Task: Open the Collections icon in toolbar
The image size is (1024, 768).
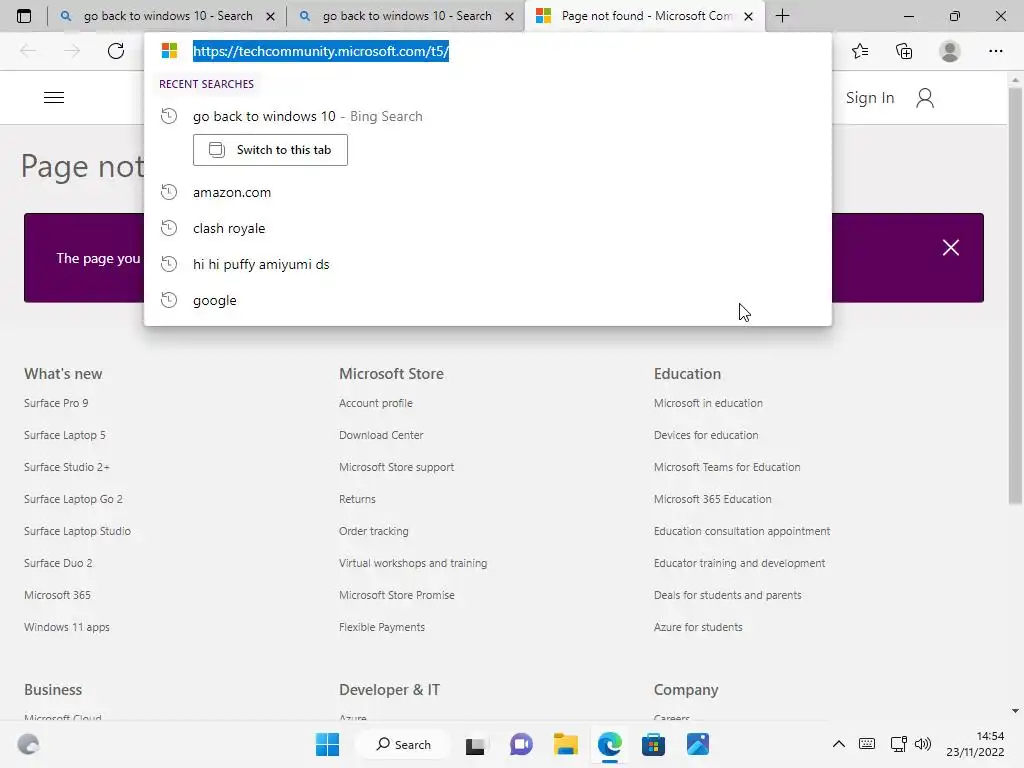Action: click(904, 51)
